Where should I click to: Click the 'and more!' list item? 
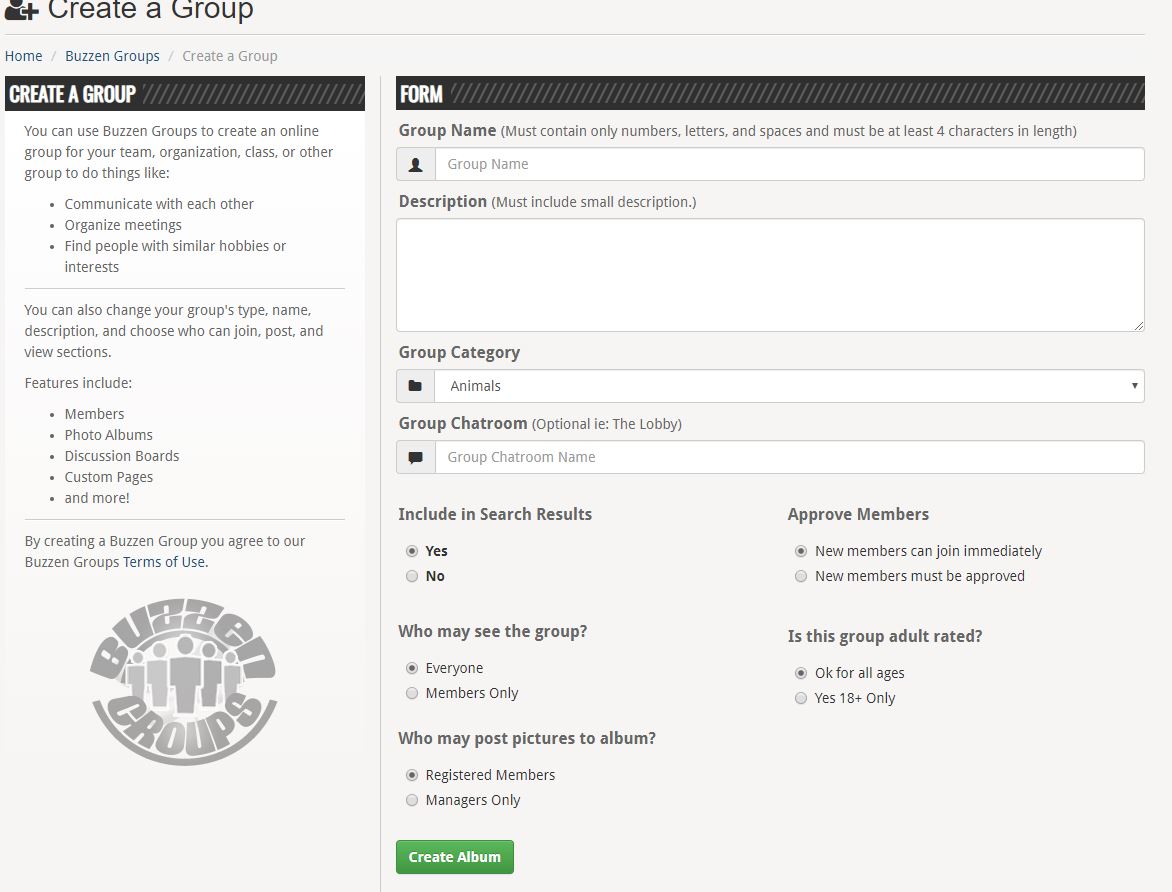[x=97, y=498]
